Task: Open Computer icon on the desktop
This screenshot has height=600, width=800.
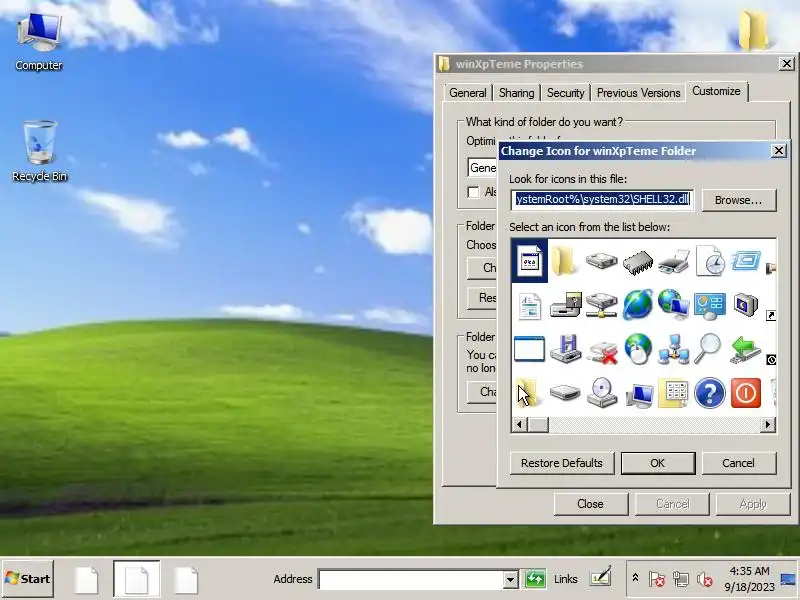Action: coord(39,42)
